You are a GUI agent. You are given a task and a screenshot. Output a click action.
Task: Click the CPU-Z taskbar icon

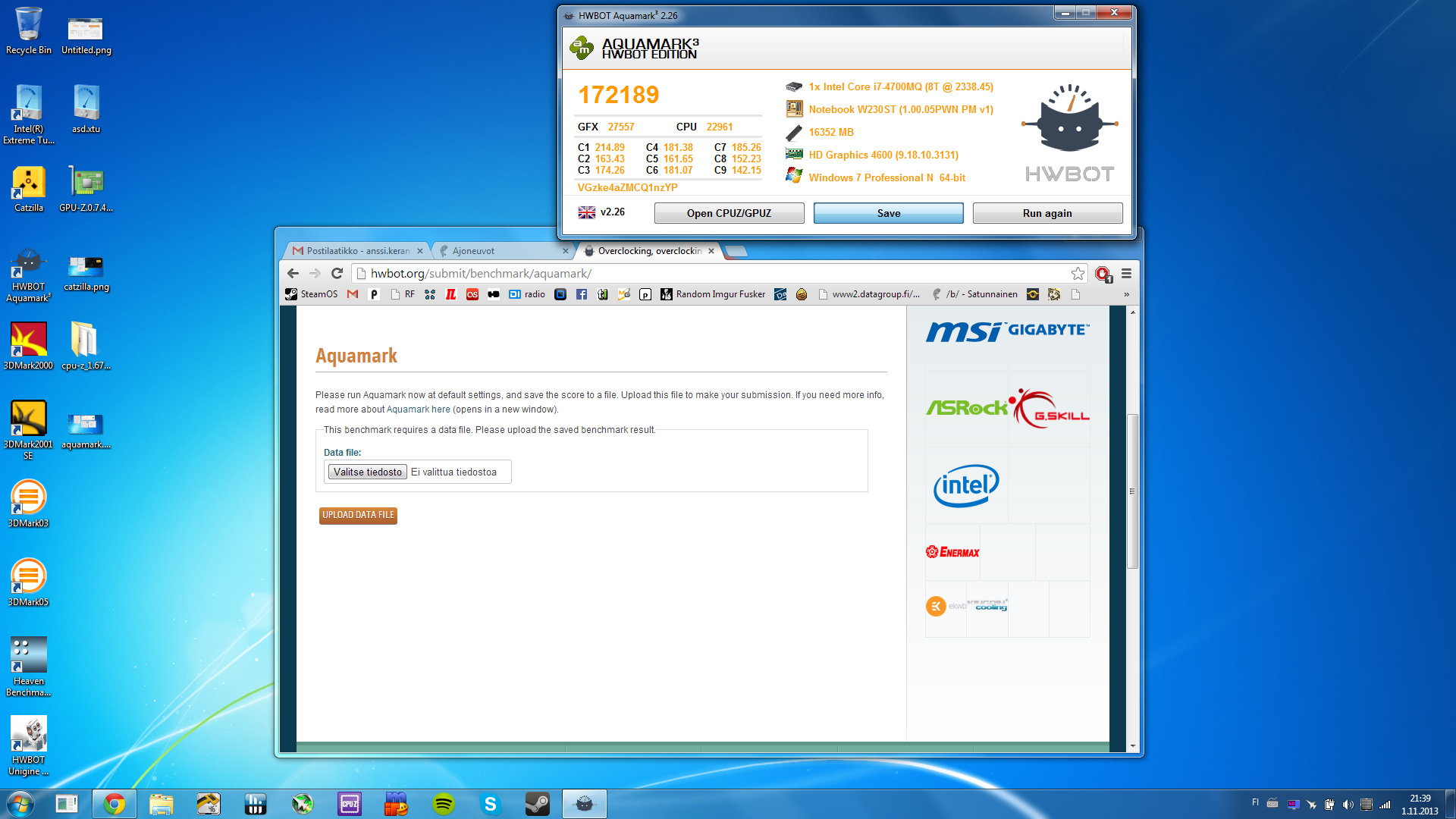click(350, 804)
